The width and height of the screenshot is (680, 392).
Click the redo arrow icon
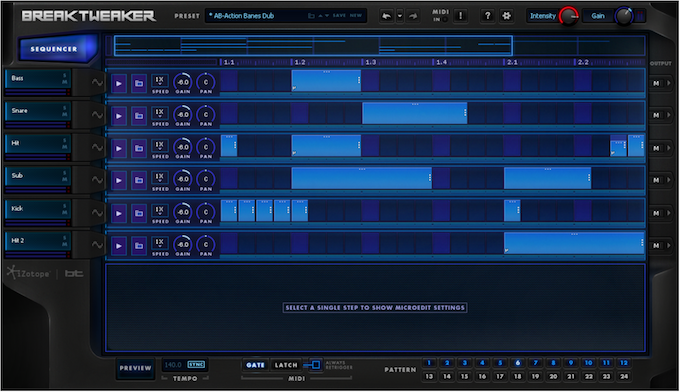click(x=413, y=16)
